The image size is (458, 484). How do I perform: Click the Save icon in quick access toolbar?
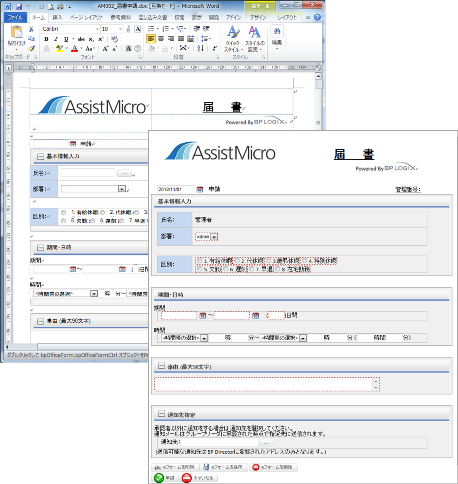19,6
